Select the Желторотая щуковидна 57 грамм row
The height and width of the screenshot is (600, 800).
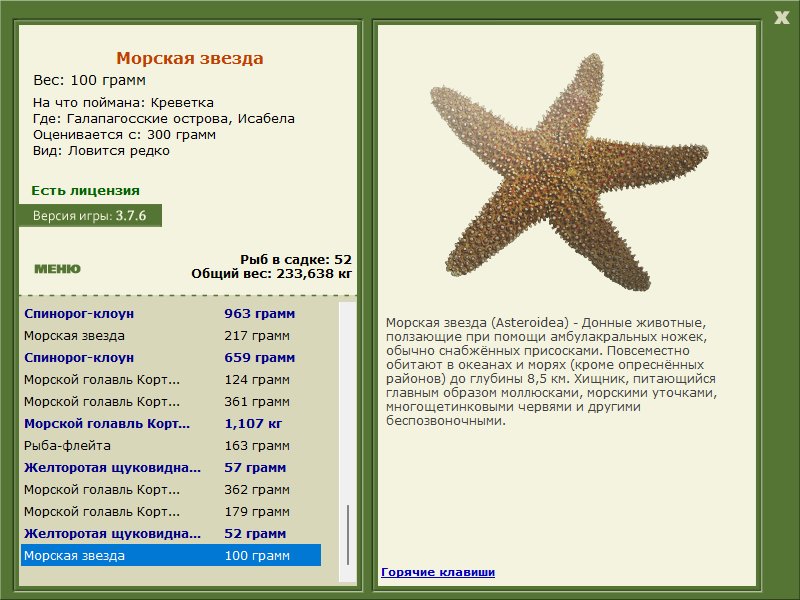tap(171, 467)
